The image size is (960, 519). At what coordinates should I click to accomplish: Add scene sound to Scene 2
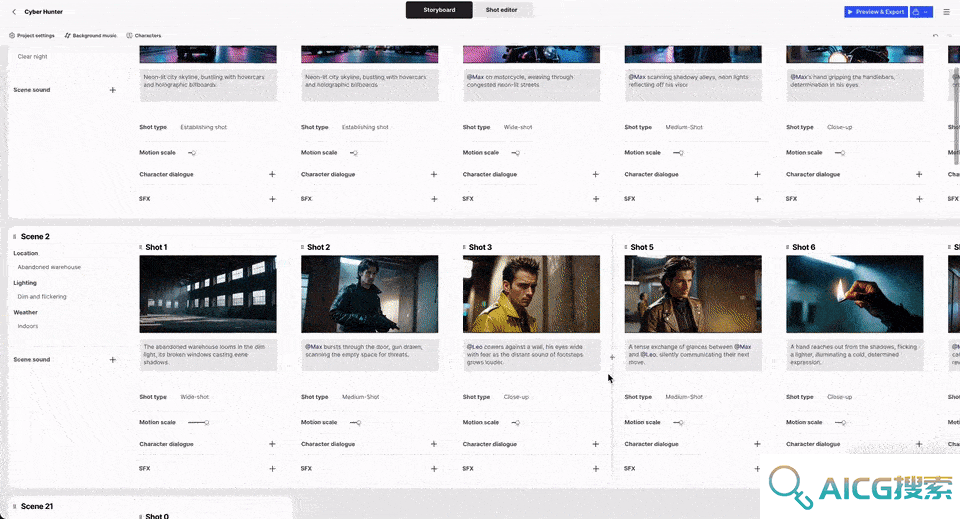(x=113, y=360)
